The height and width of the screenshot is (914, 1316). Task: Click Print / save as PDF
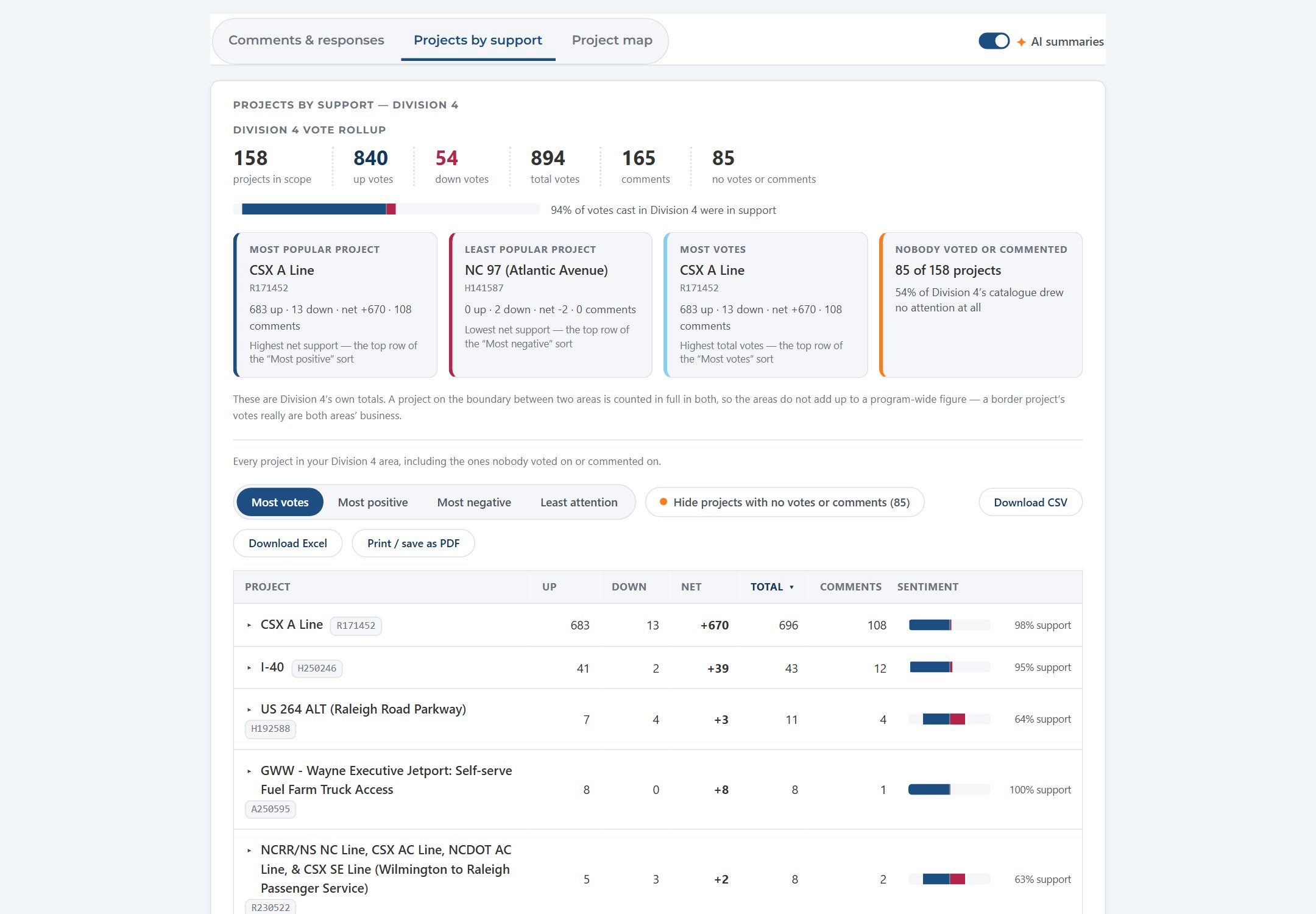coord(413,543)
